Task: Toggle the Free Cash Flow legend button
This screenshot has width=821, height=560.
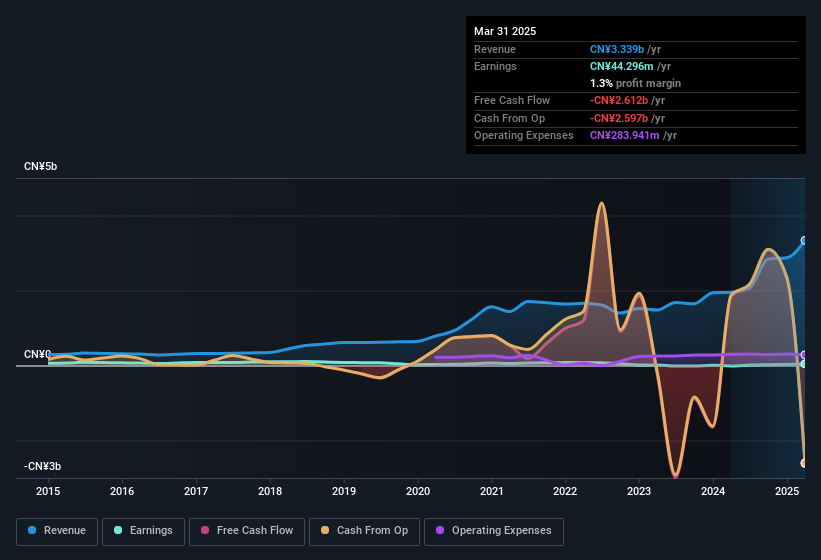Action: (x=247, y=531)
